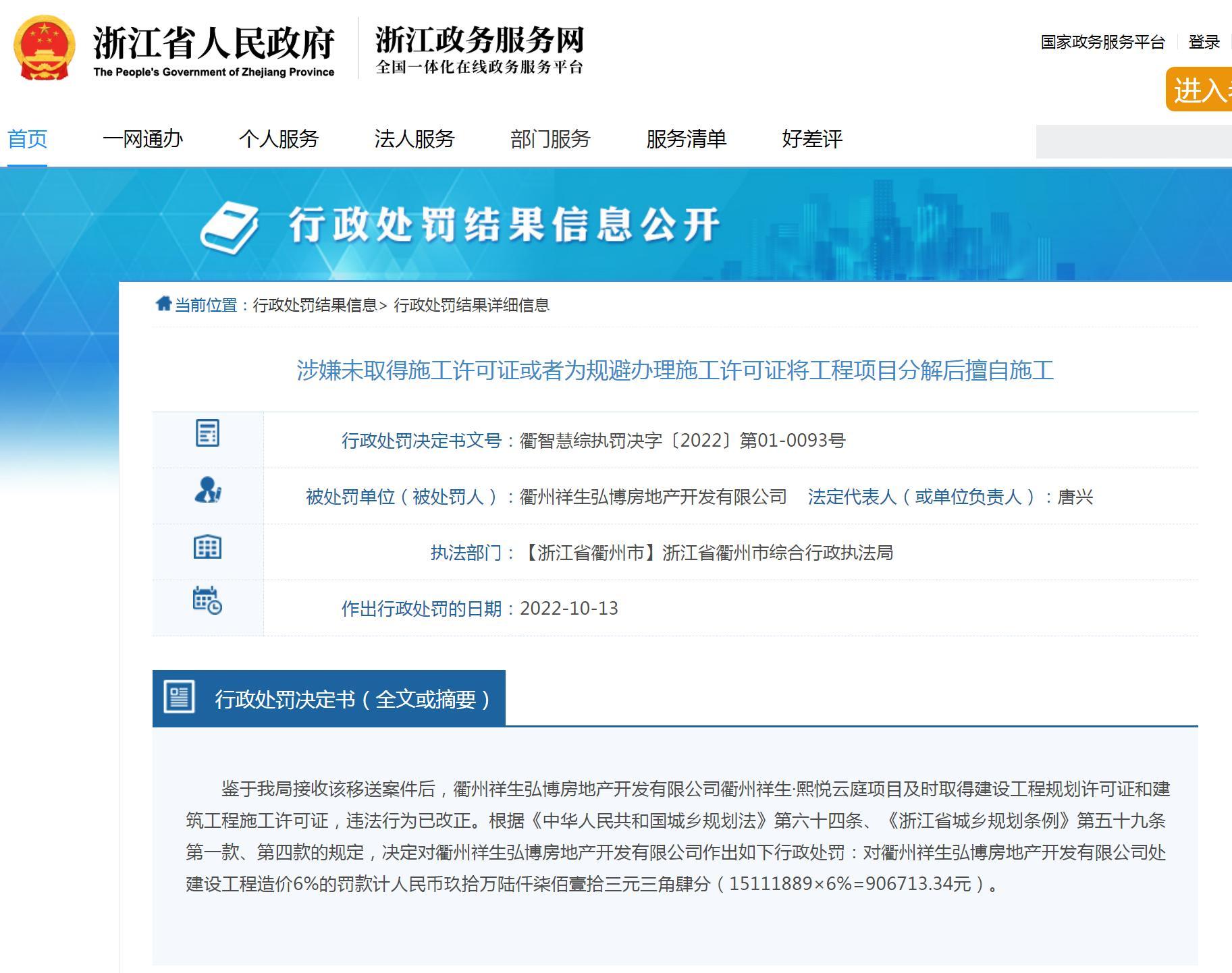Click the book icon in the blue banner

coord(230,228)
